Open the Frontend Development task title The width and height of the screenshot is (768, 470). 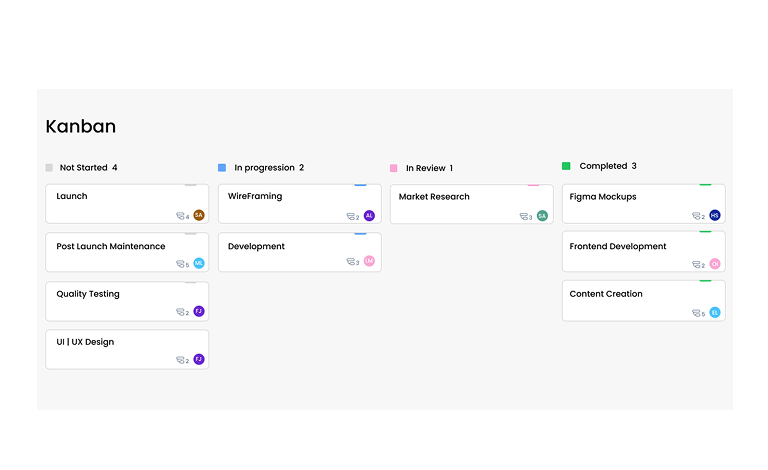[618, 246]
